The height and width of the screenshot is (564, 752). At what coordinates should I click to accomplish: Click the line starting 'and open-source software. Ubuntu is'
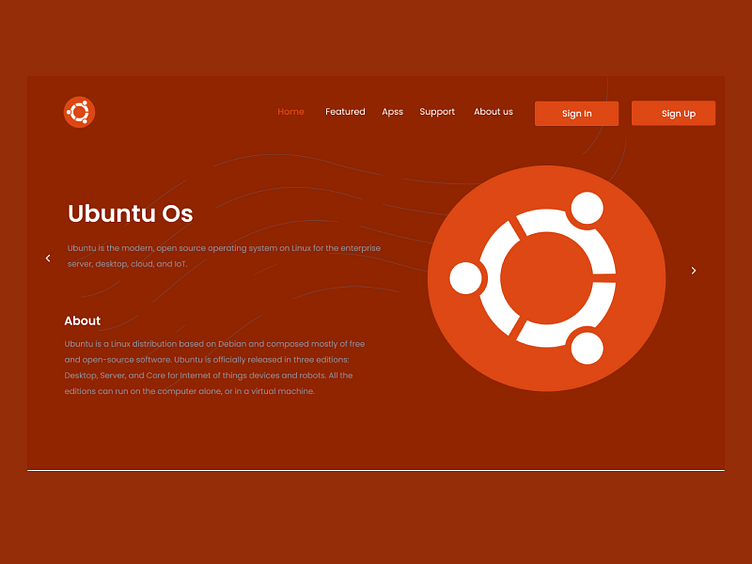coord(207,360)
